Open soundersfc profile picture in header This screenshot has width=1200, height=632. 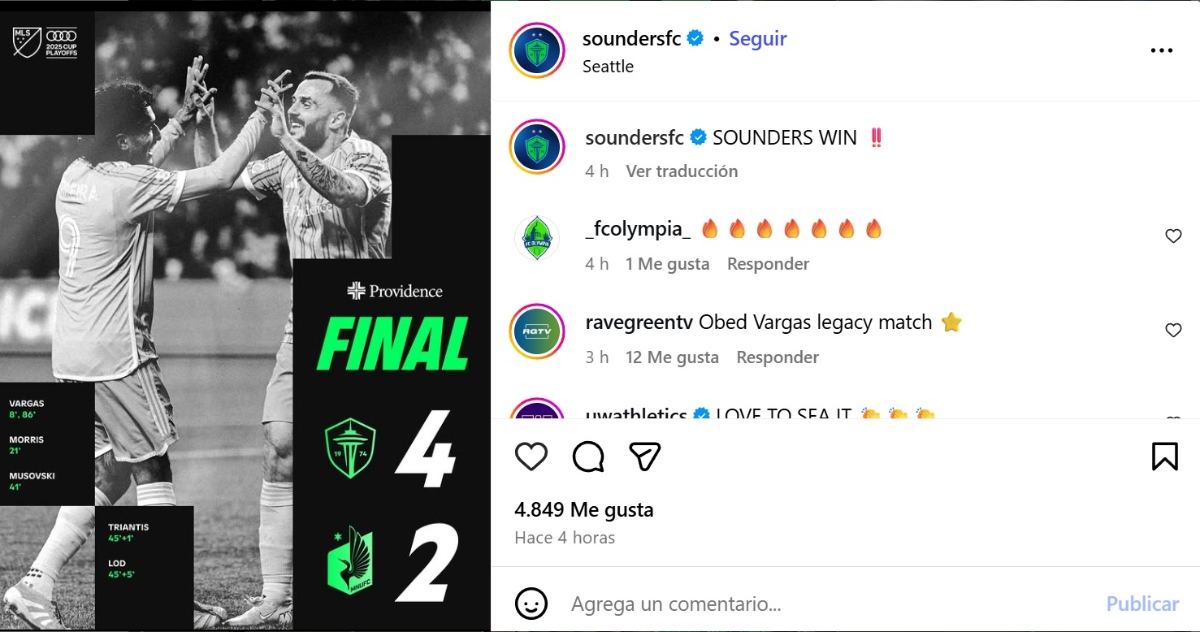[538, 50]
